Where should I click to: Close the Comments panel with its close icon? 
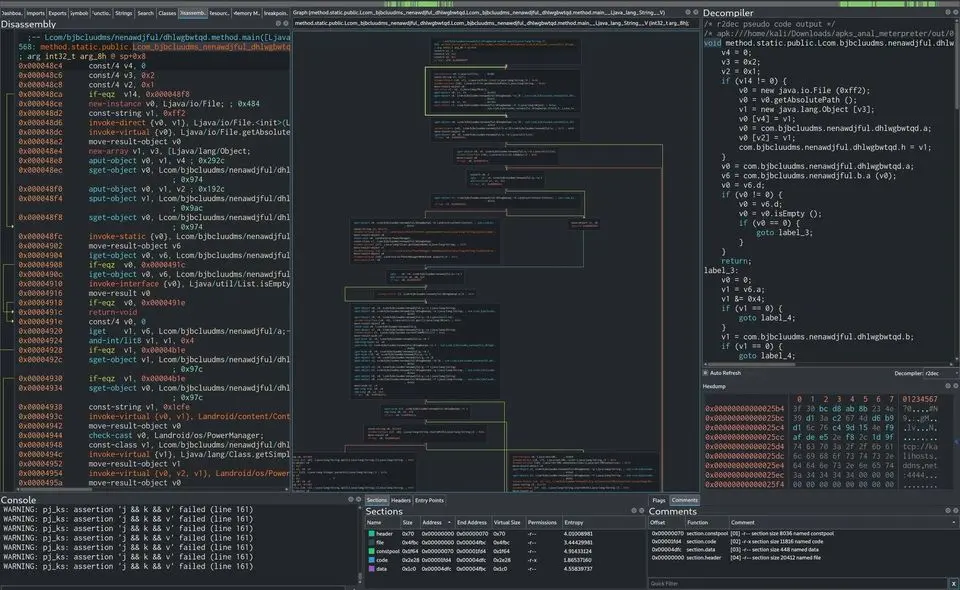click(956, 510)
